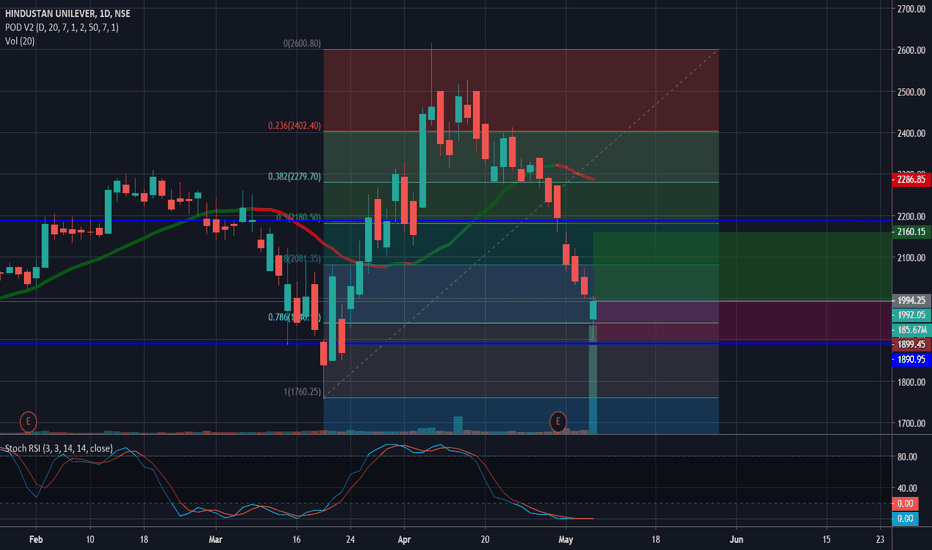The height and width of the screenshot is (550, 932).
Task: Click the 80.00 Stoch RSI scale label
Action: click(x=907, y=457)
